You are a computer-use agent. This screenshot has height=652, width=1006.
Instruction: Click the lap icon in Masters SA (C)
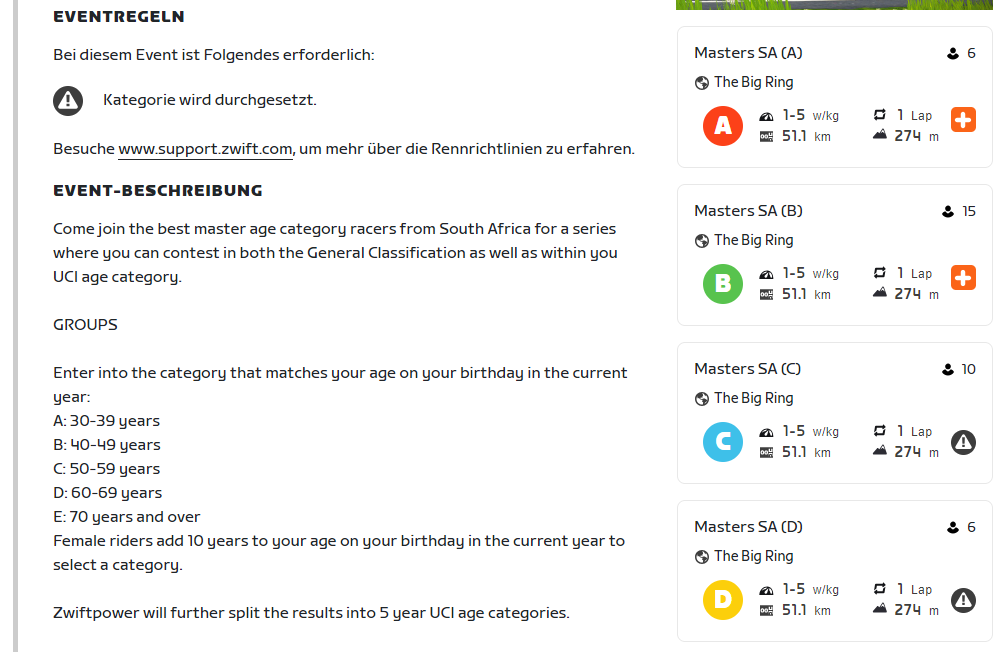coord(880,431)
